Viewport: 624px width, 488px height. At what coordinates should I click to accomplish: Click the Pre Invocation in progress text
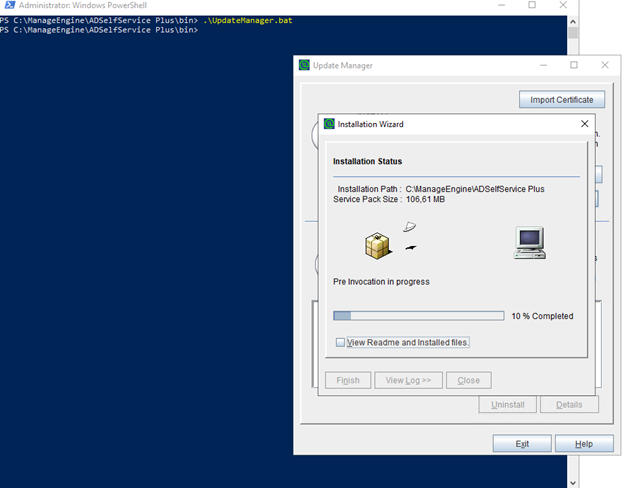tap(381, 281)
